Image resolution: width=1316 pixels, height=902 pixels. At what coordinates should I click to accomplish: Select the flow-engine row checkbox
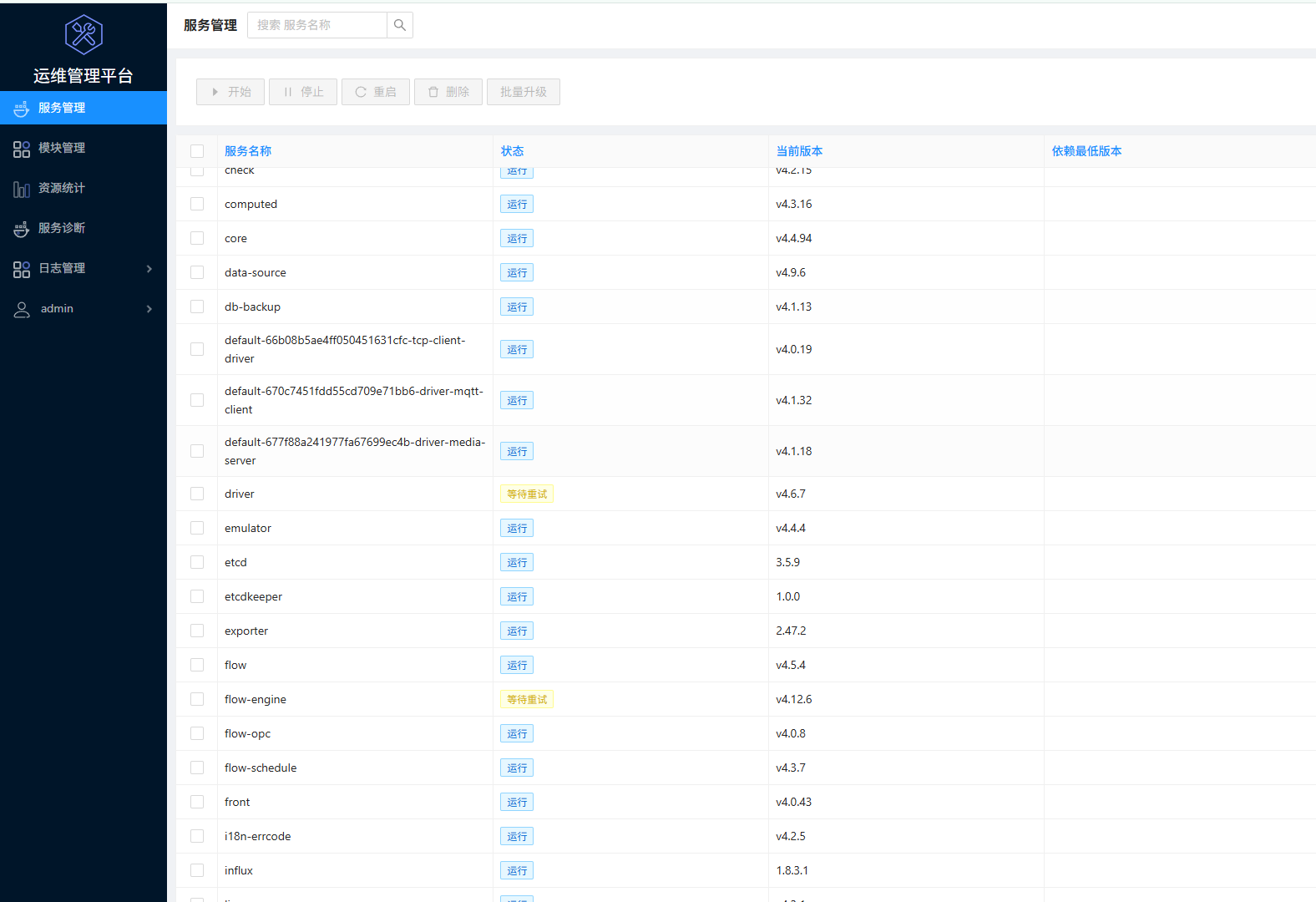197,699
